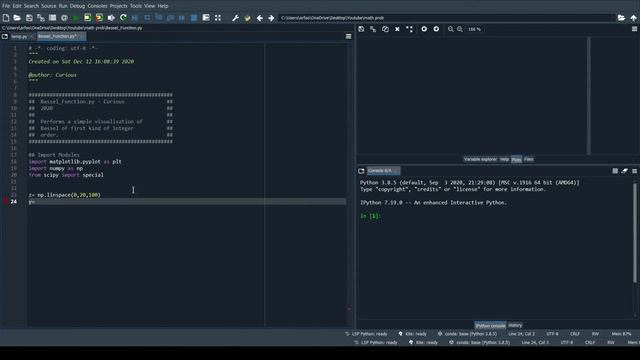Click the Open file folder icon
This screenshot has height=360, width=640.
click(17, 18)
